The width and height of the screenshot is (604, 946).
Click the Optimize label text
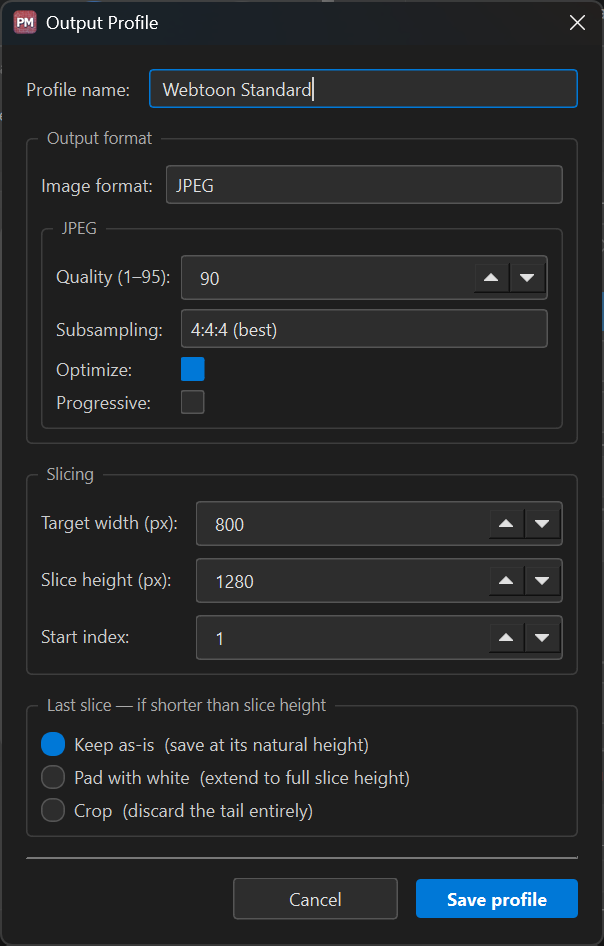coord(94,370)
